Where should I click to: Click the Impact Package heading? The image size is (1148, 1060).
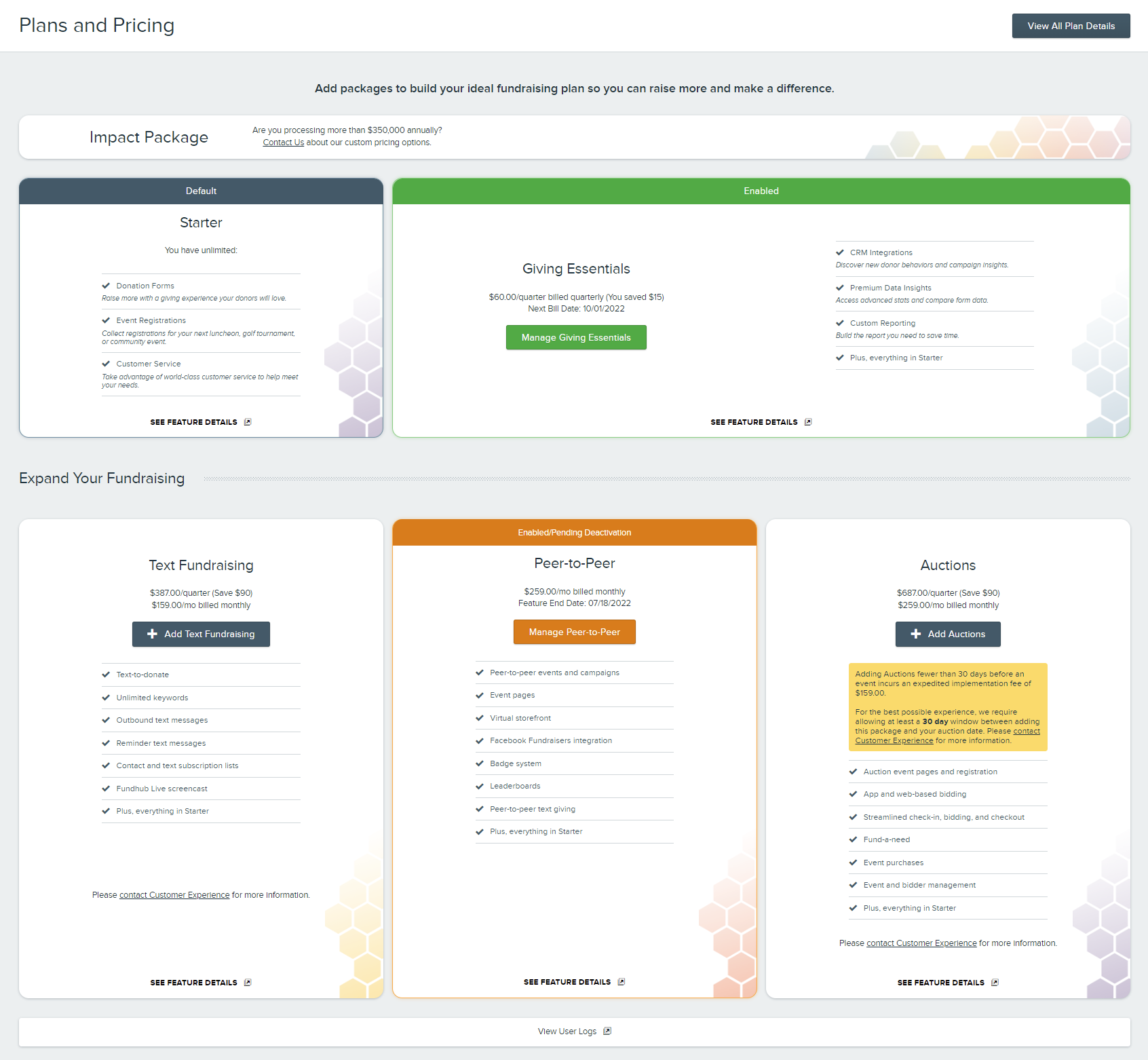tap(149, 137)
